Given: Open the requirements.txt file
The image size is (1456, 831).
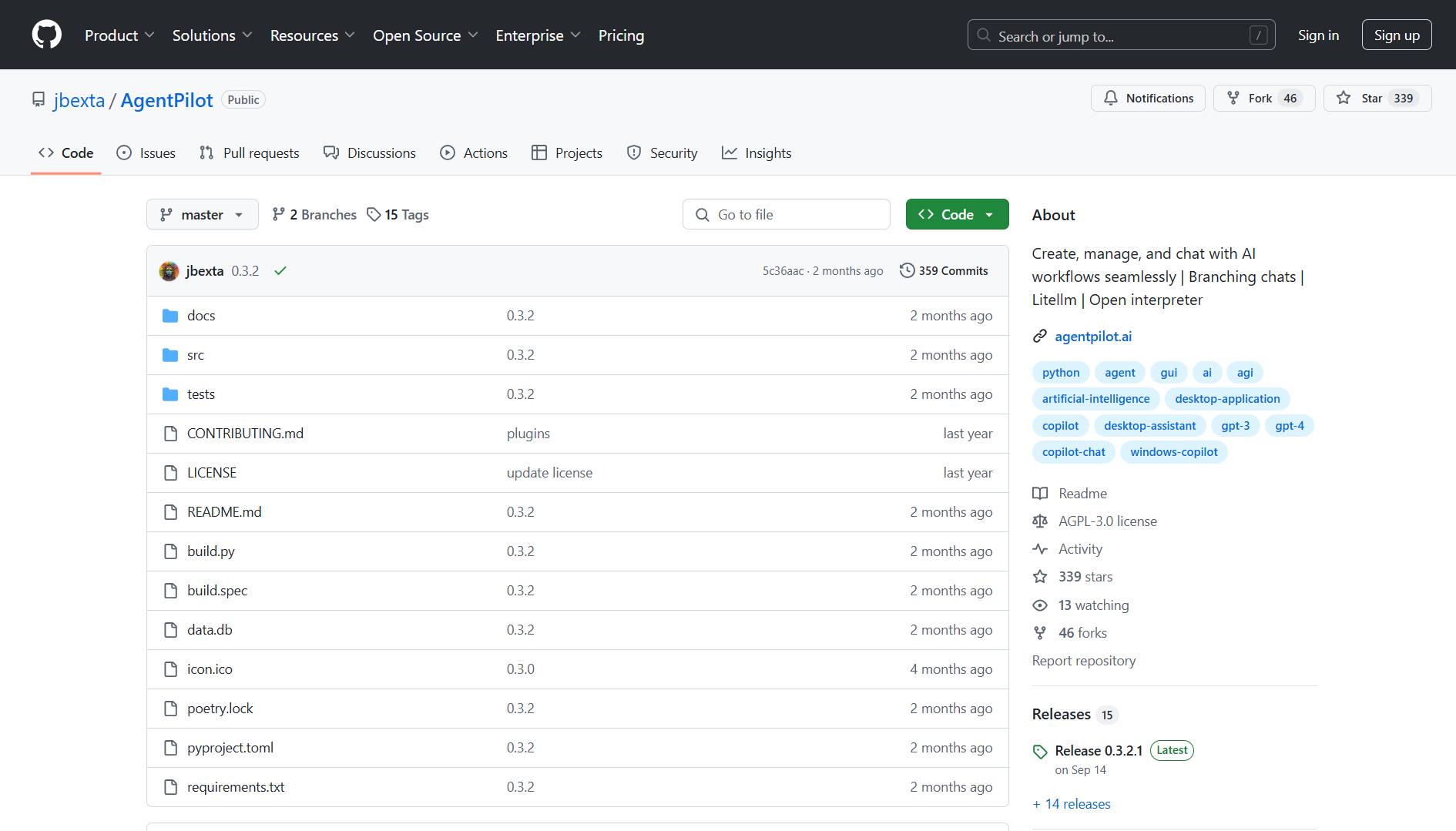Looking at the screenshot, I should (236, 787).
